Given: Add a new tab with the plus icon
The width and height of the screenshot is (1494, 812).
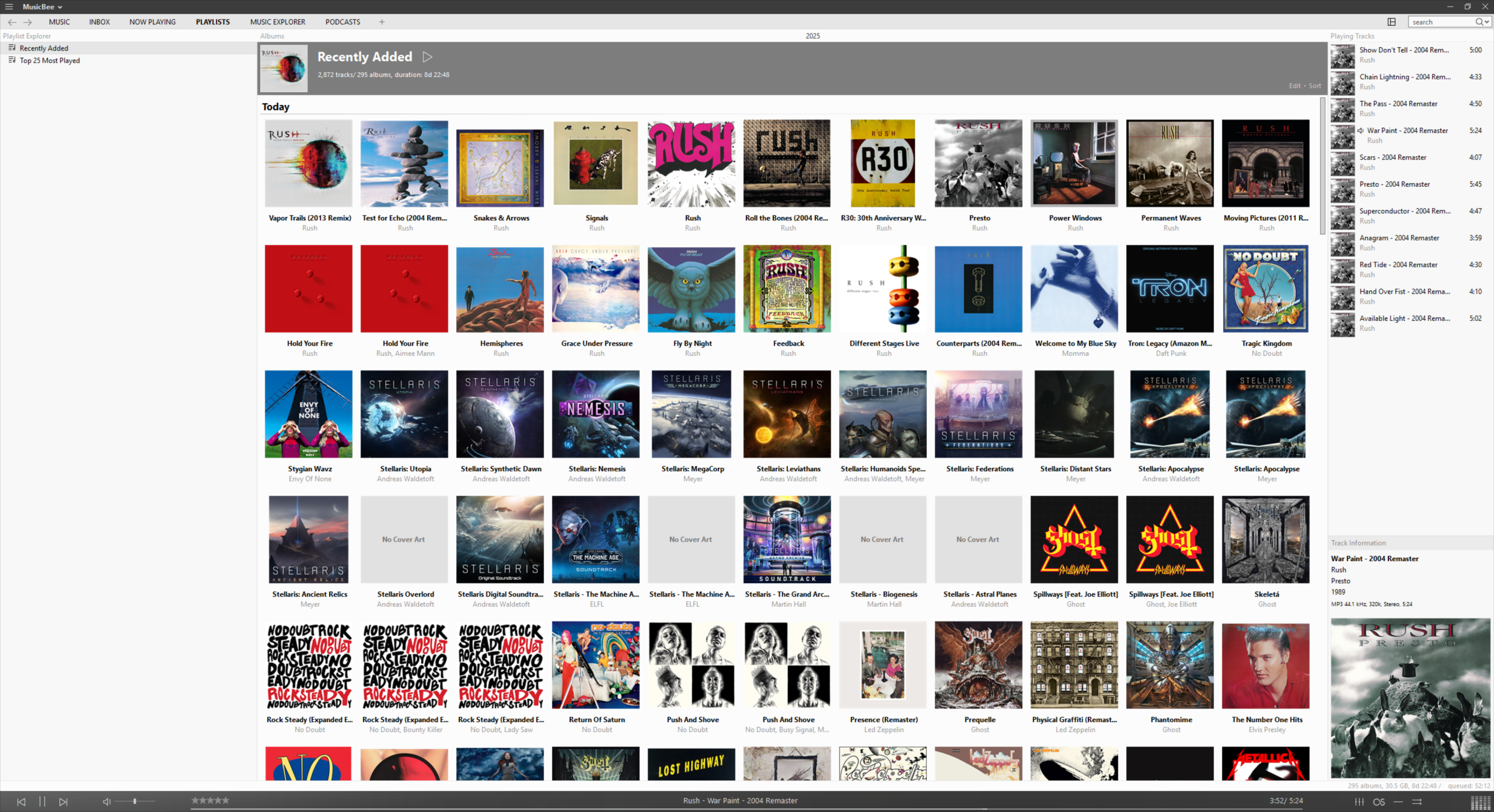Looking at the screenshot, I should pos(382,22).
